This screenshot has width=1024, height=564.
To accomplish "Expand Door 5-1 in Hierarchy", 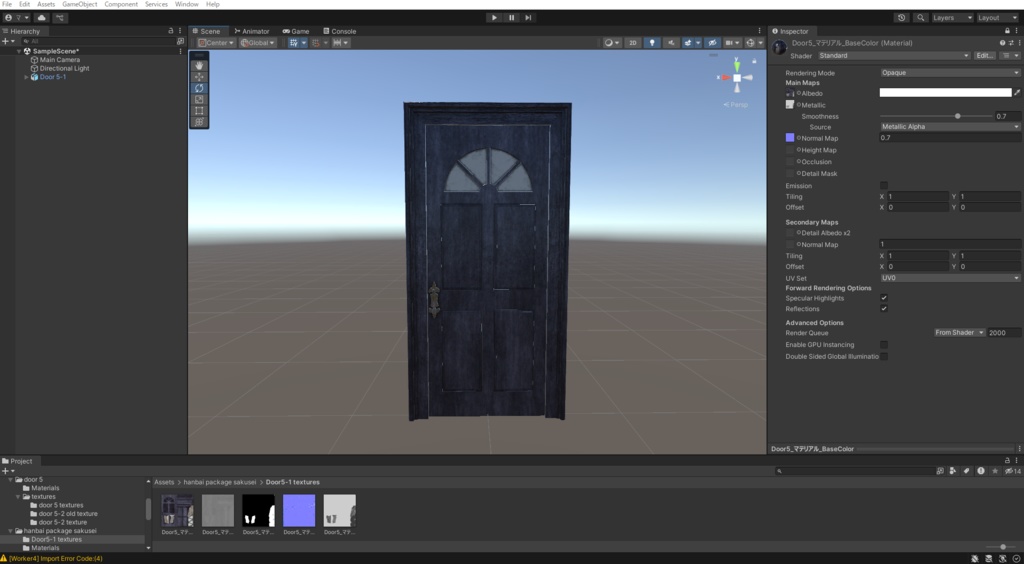I will 27,77.
